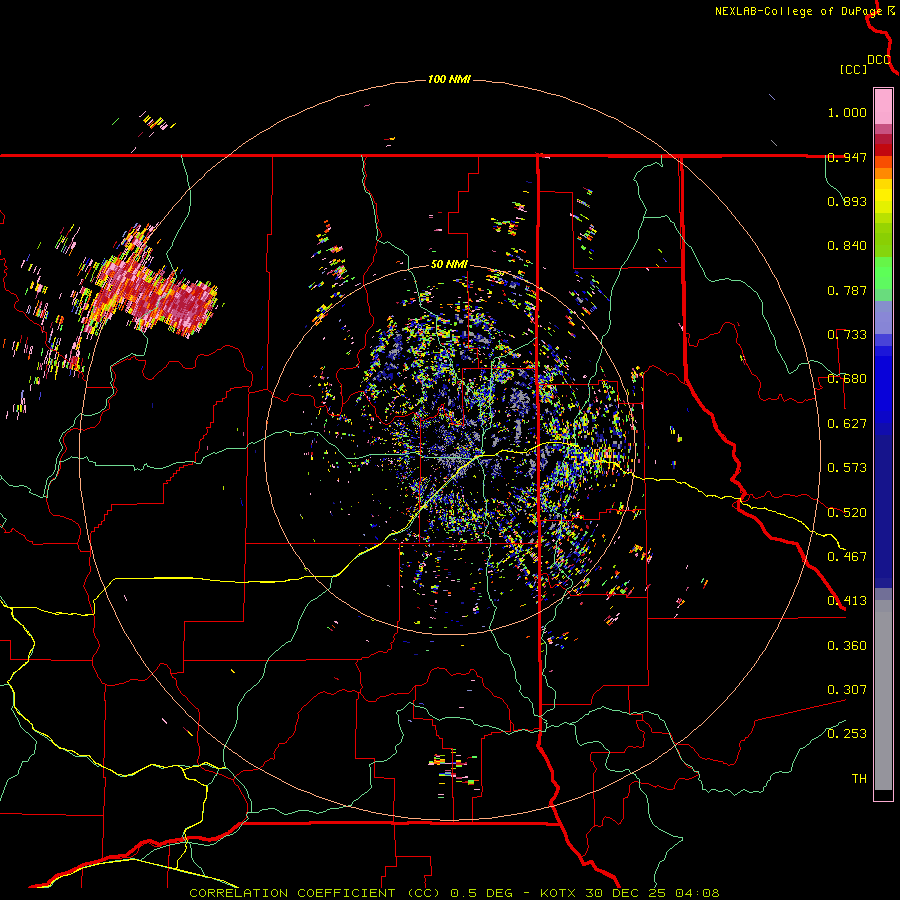Pick the 0.573 scale label
The height and width of the screenshot is (900, 900).
pyautogui.click(x=847, y=468)
